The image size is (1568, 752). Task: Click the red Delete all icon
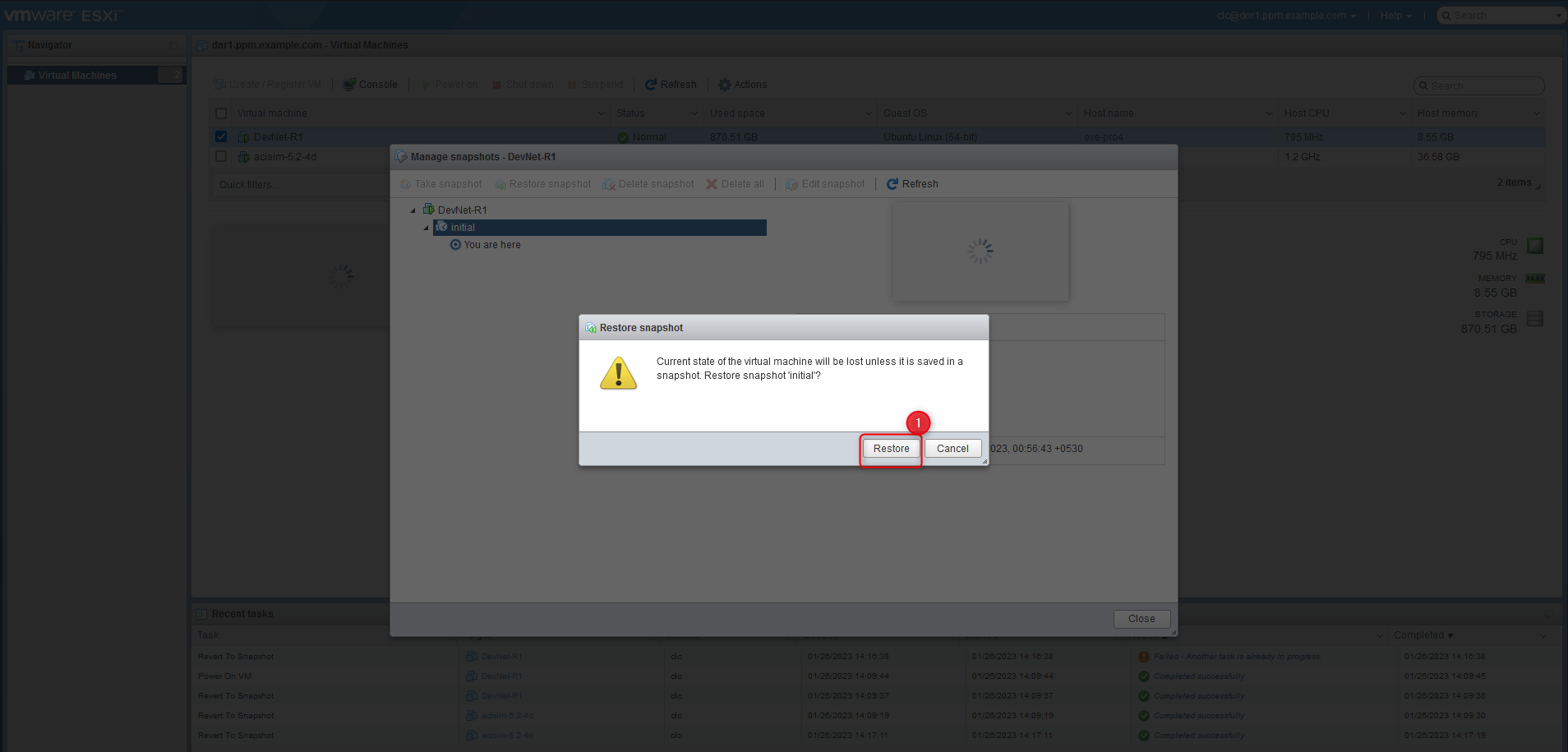(x=712, y=184)
